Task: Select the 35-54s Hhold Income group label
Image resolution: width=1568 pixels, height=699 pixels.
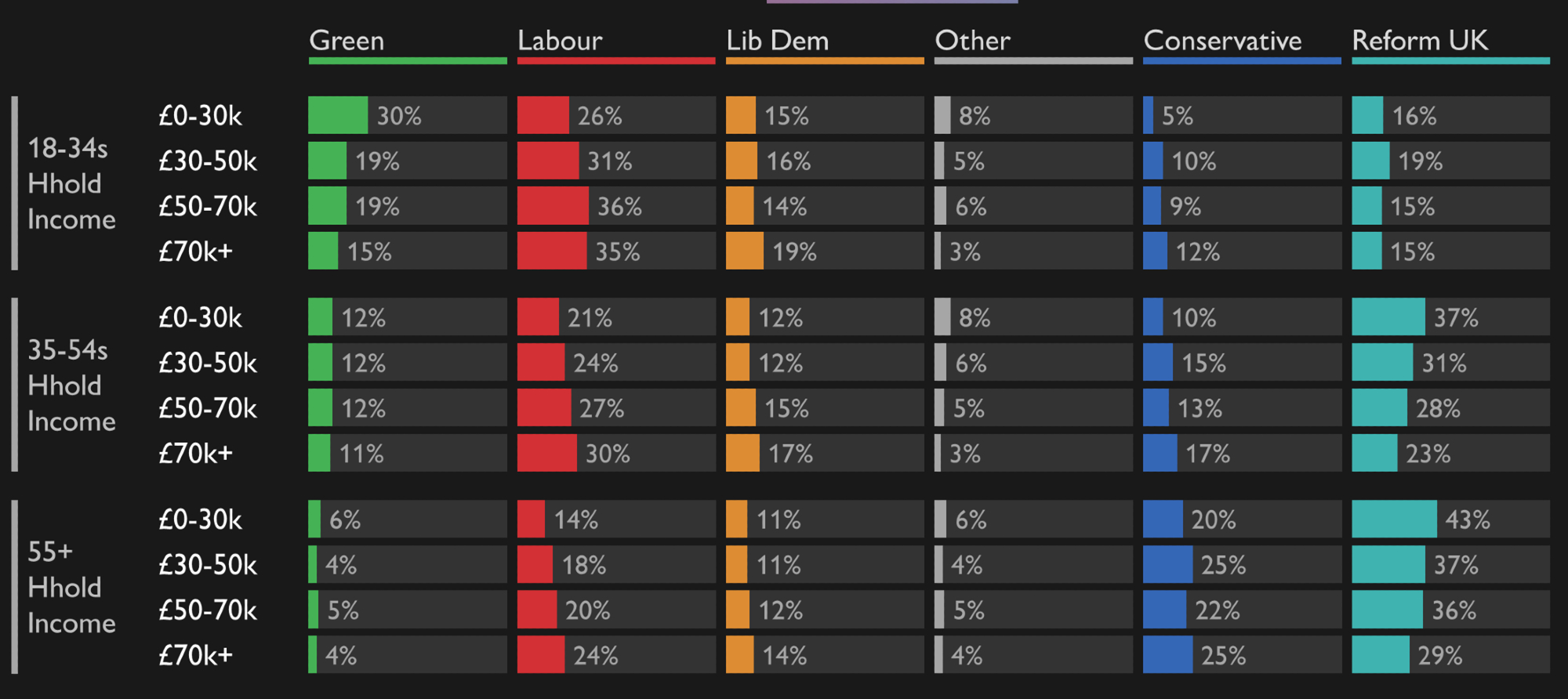Action: click(71, 386)
